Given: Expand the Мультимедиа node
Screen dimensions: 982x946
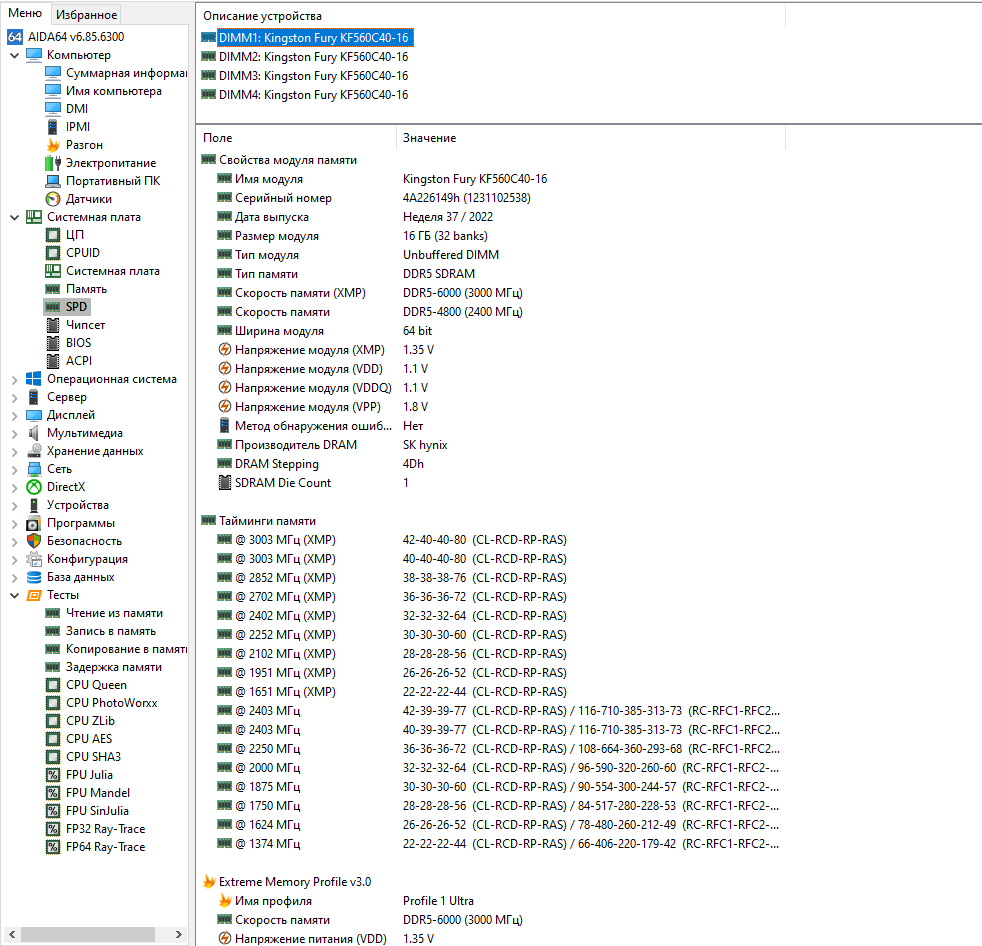Looking at the screenshot, I should (14, 434).
